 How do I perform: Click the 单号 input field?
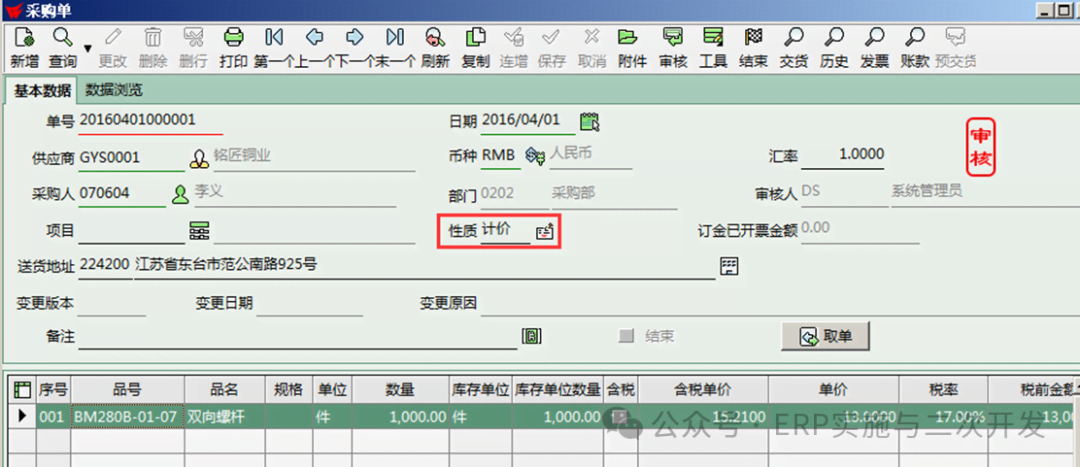(150, 121)
